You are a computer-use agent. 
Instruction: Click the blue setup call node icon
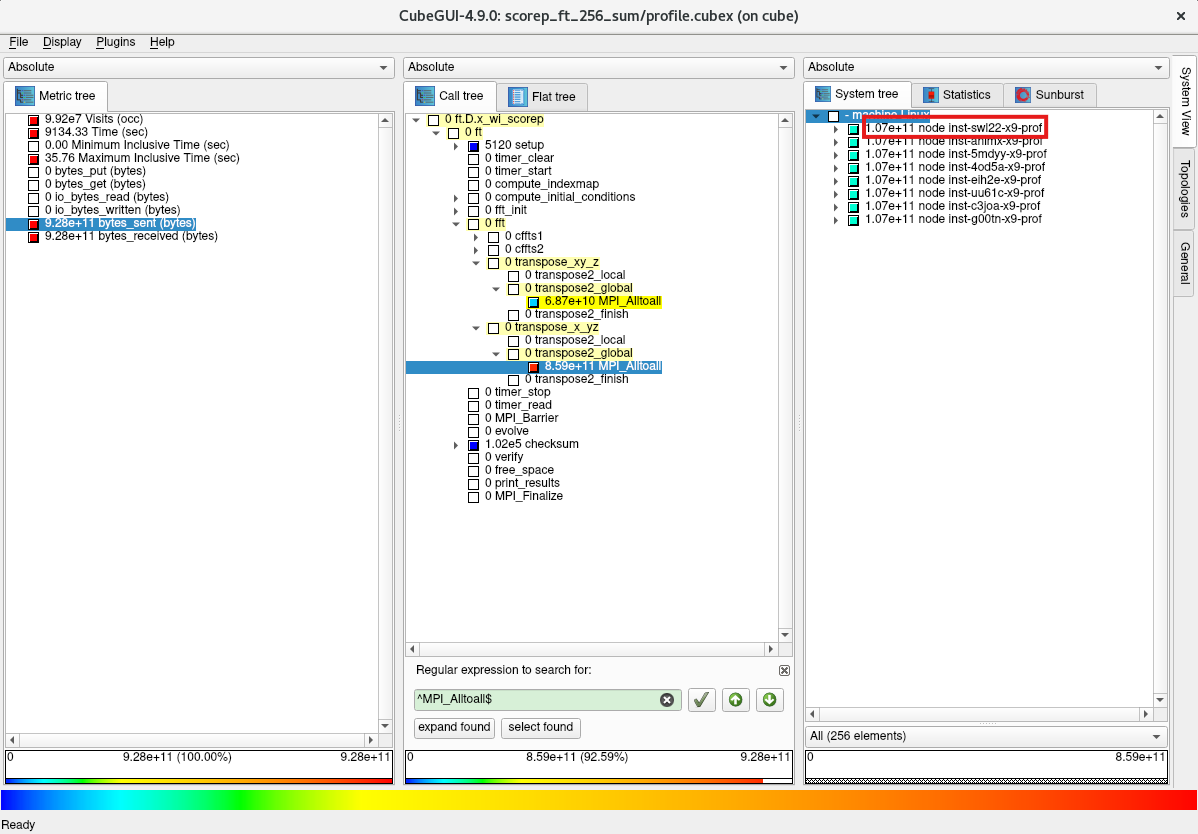point(474,146)
